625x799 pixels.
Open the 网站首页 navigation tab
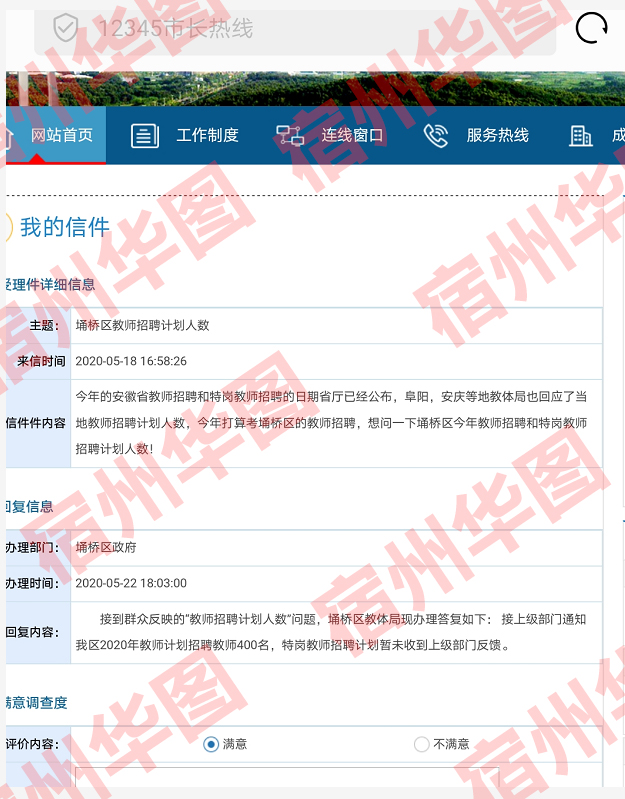point(62,135)
